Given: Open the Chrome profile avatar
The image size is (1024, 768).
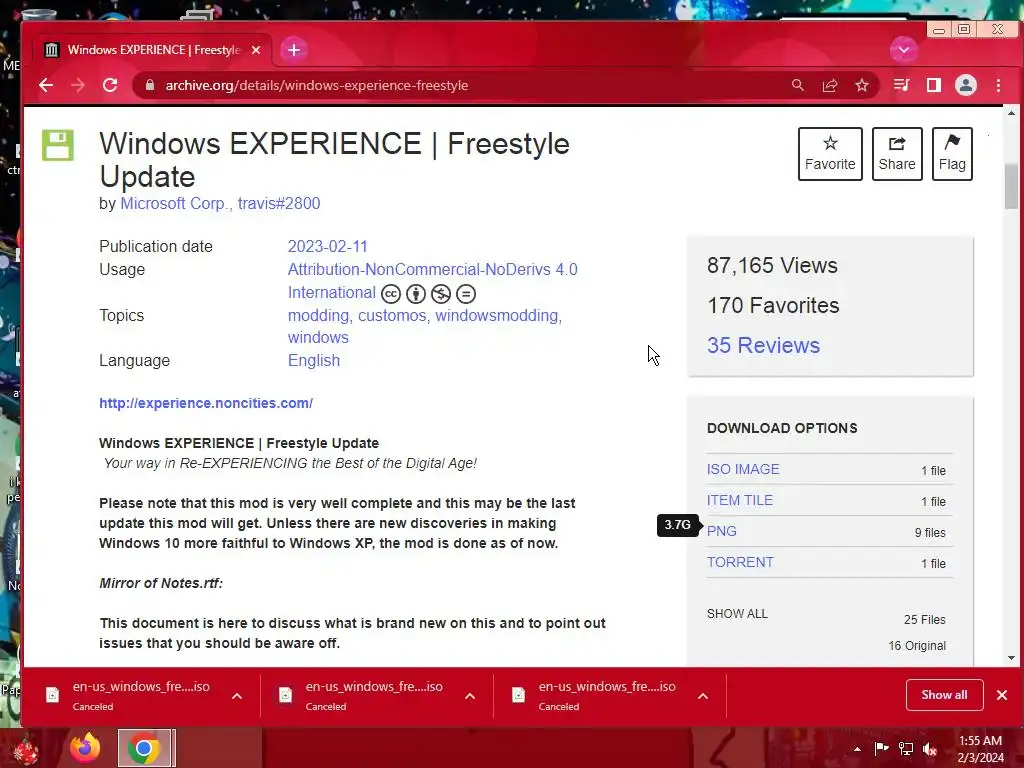Looking at the screenshot, I should tap(966, 86).
